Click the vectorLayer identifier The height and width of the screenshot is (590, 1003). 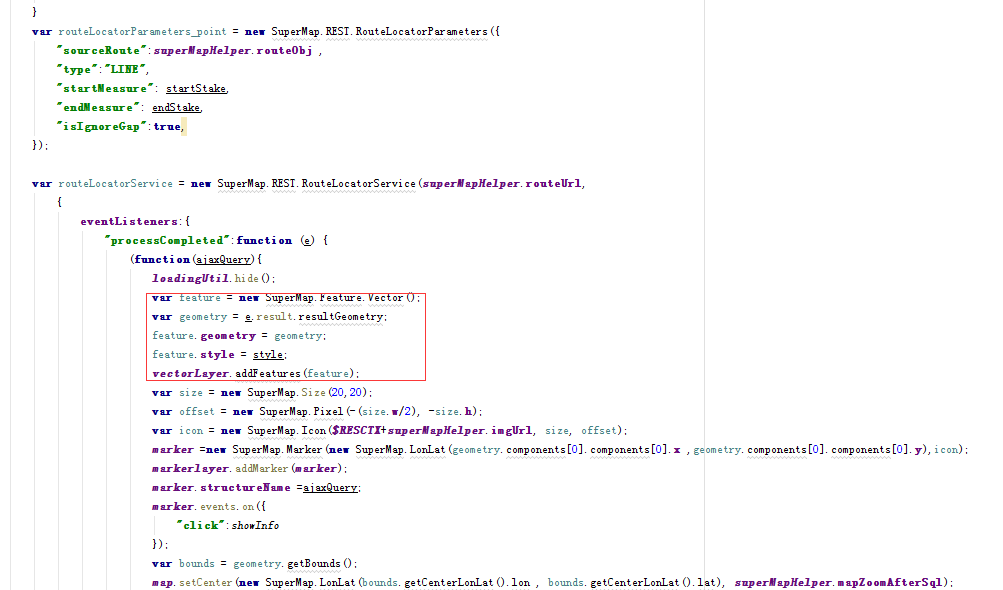(x=190, y=374)
